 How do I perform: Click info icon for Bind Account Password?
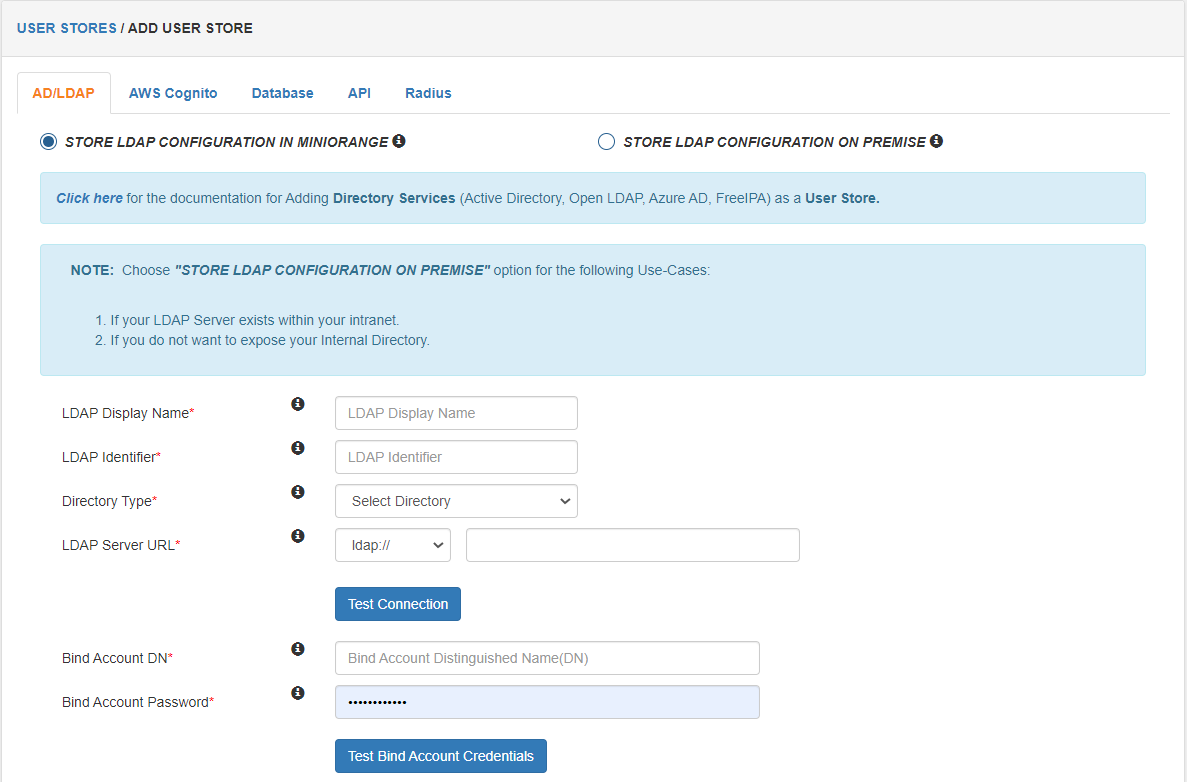click(x=297, y=693)
